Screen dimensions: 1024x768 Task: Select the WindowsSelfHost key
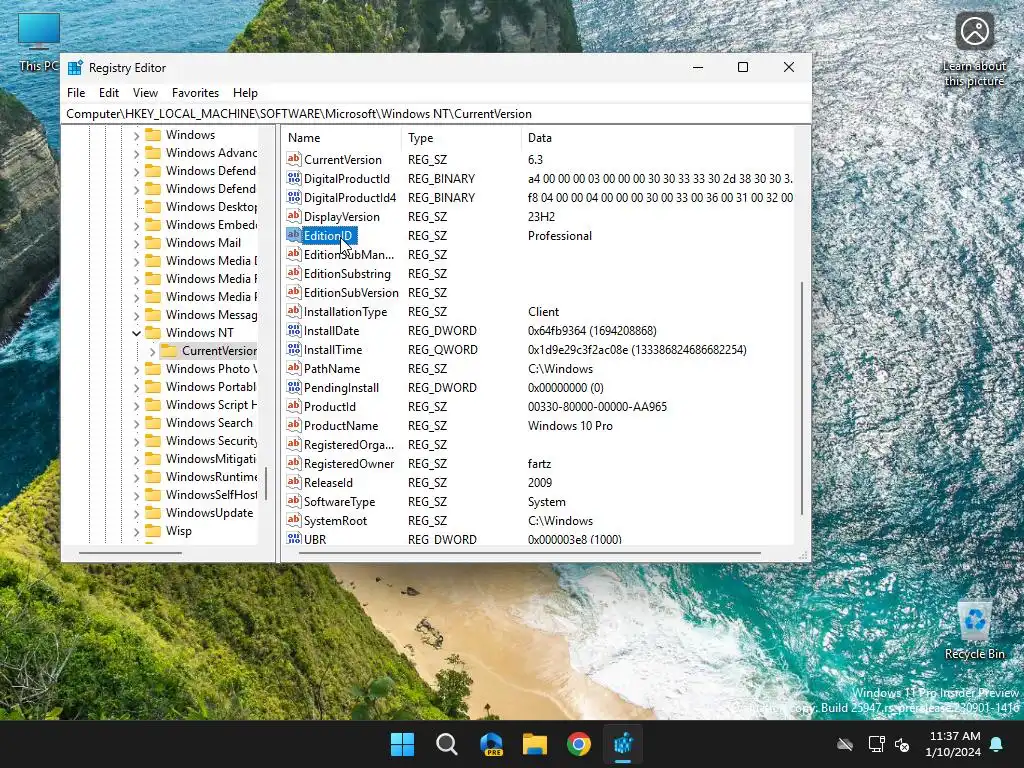pyautogui.click(x=211, y=495)
